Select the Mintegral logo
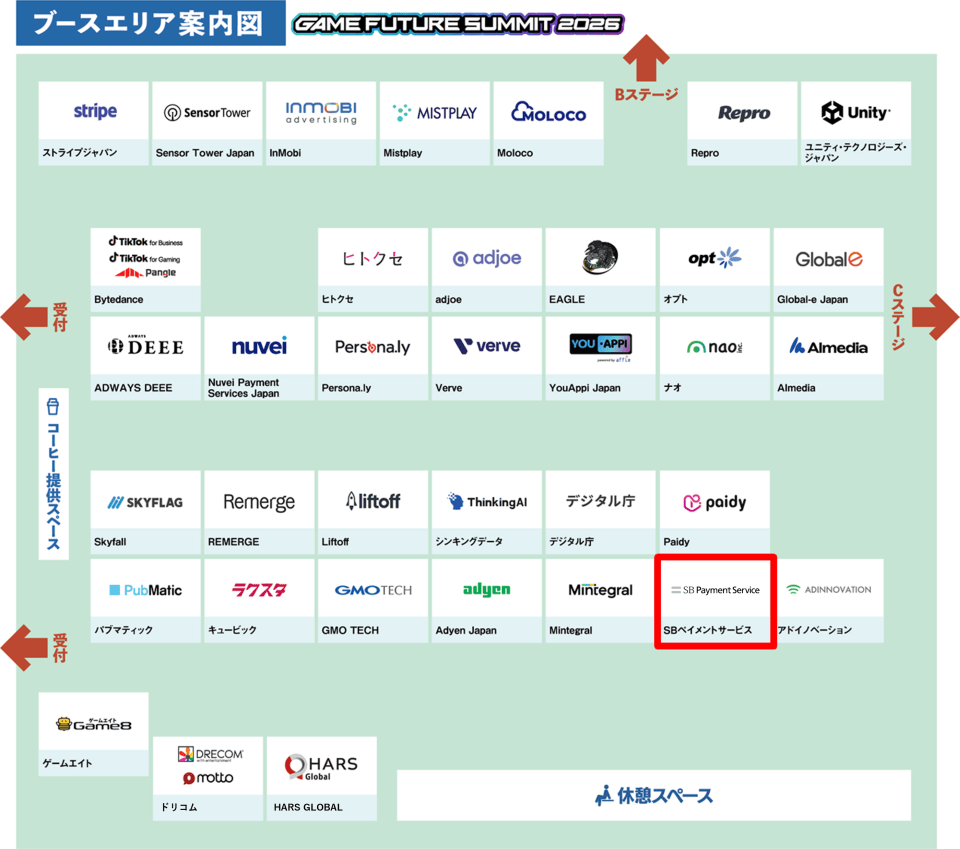 click(x=600, y=590)
